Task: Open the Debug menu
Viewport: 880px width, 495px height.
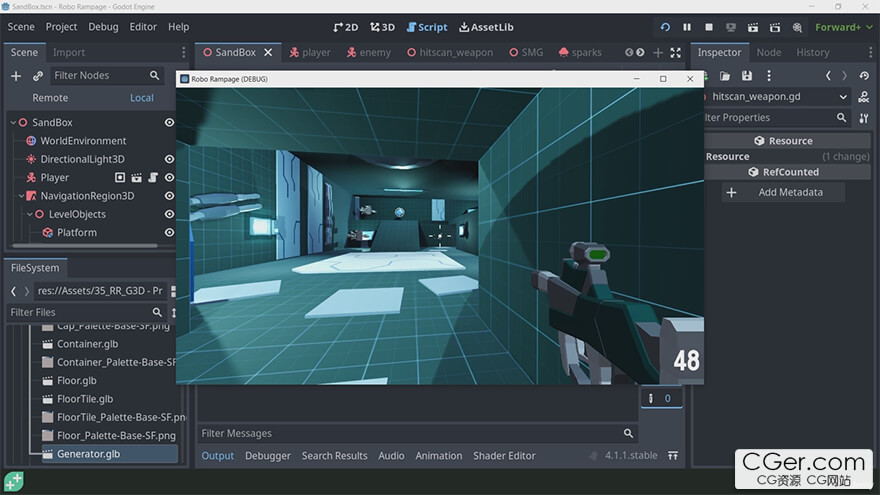Action: click(x=103, y=27)
